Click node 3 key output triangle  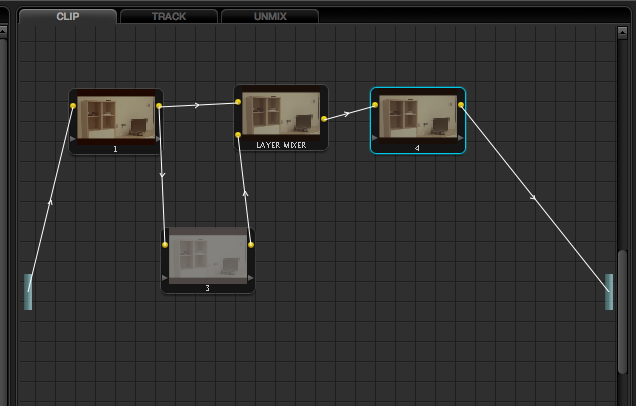251,278
